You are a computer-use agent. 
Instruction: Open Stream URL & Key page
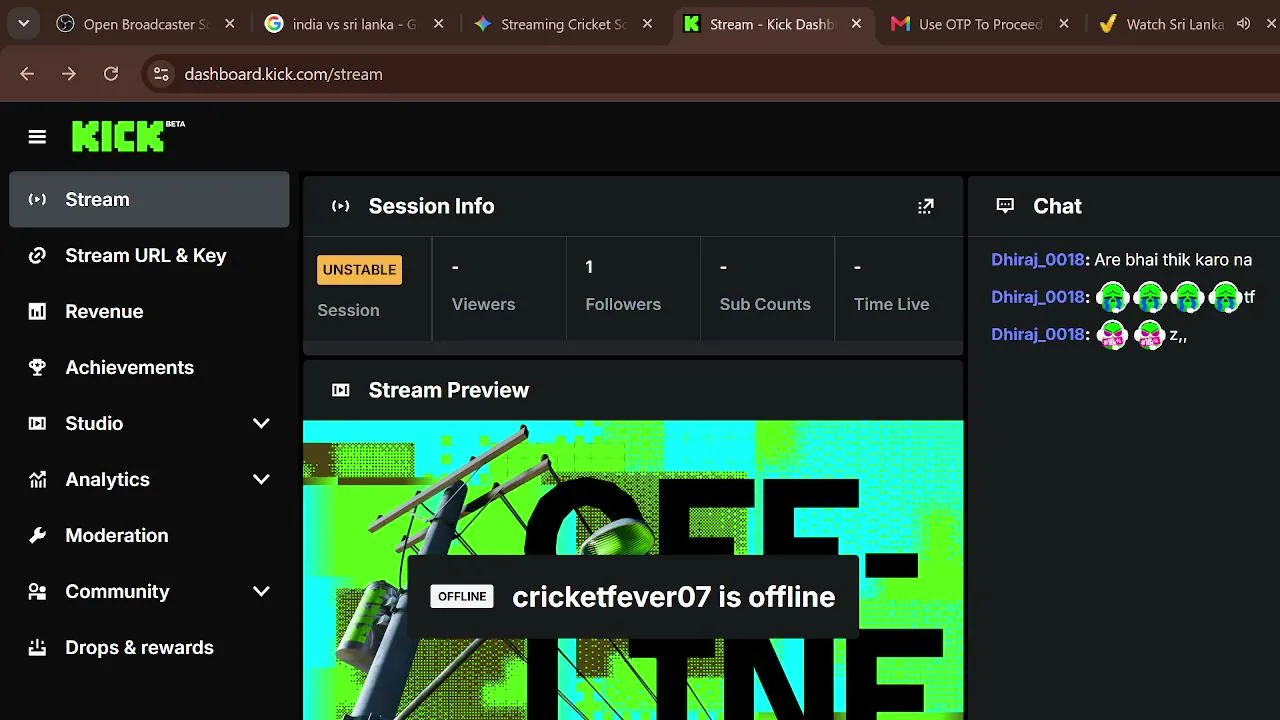coord(149,255)
